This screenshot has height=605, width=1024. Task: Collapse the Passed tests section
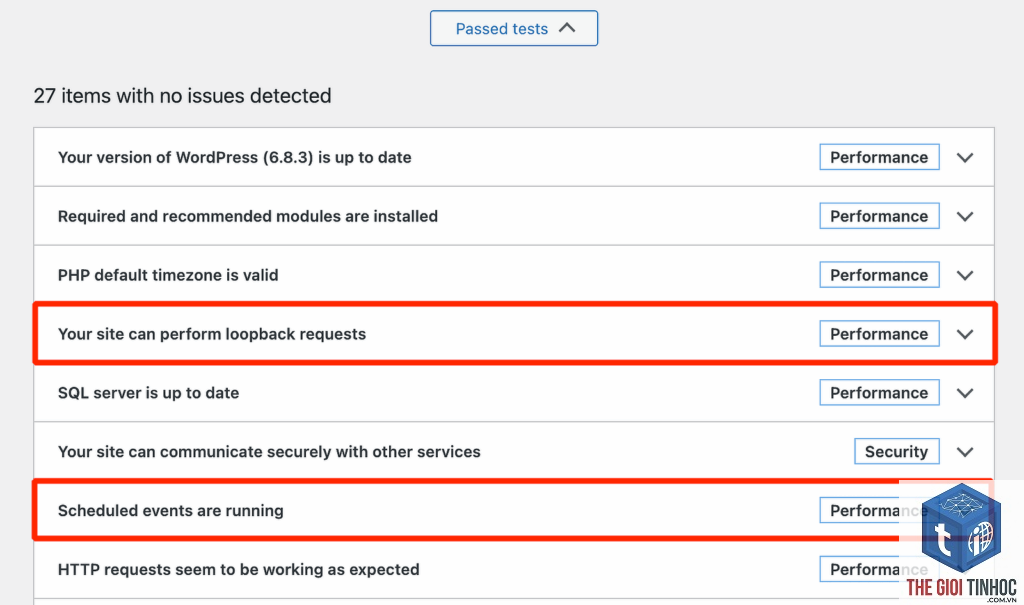(513, 28)
